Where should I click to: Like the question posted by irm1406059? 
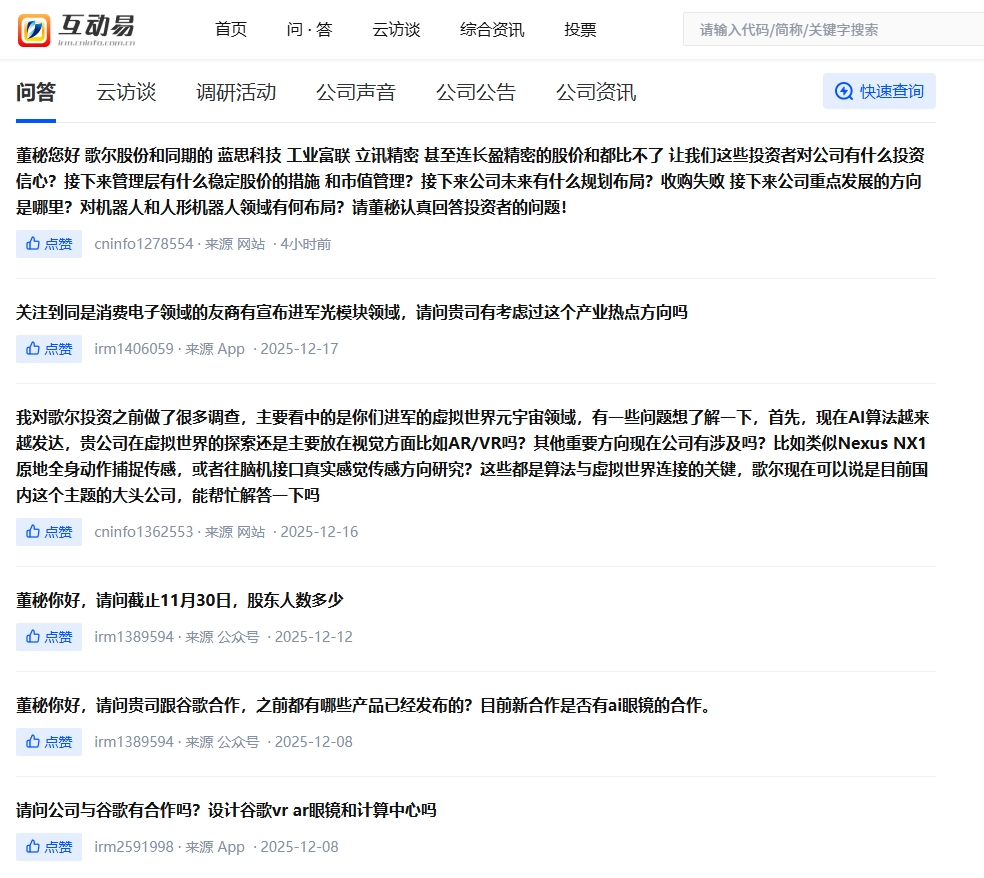tap(49, 348)
